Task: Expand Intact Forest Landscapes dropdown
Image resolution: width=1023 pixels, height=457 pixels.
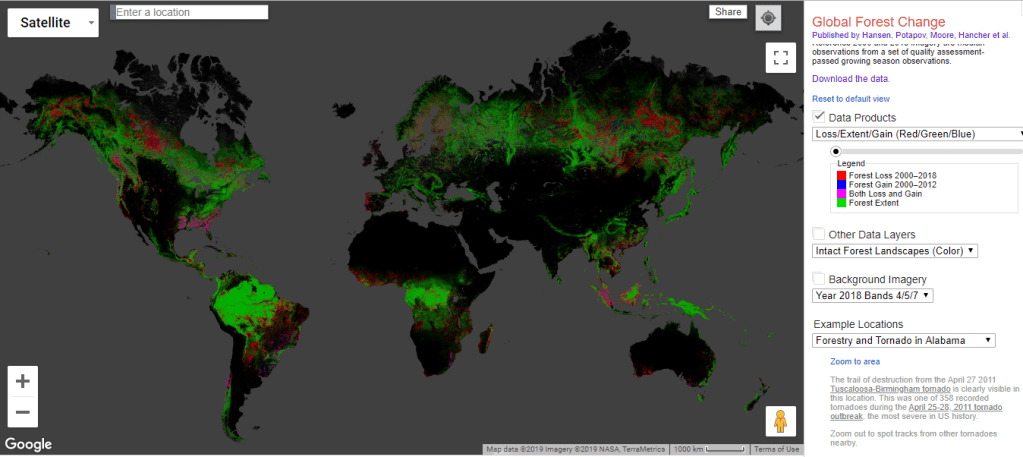Action: [x=894, y=251]
